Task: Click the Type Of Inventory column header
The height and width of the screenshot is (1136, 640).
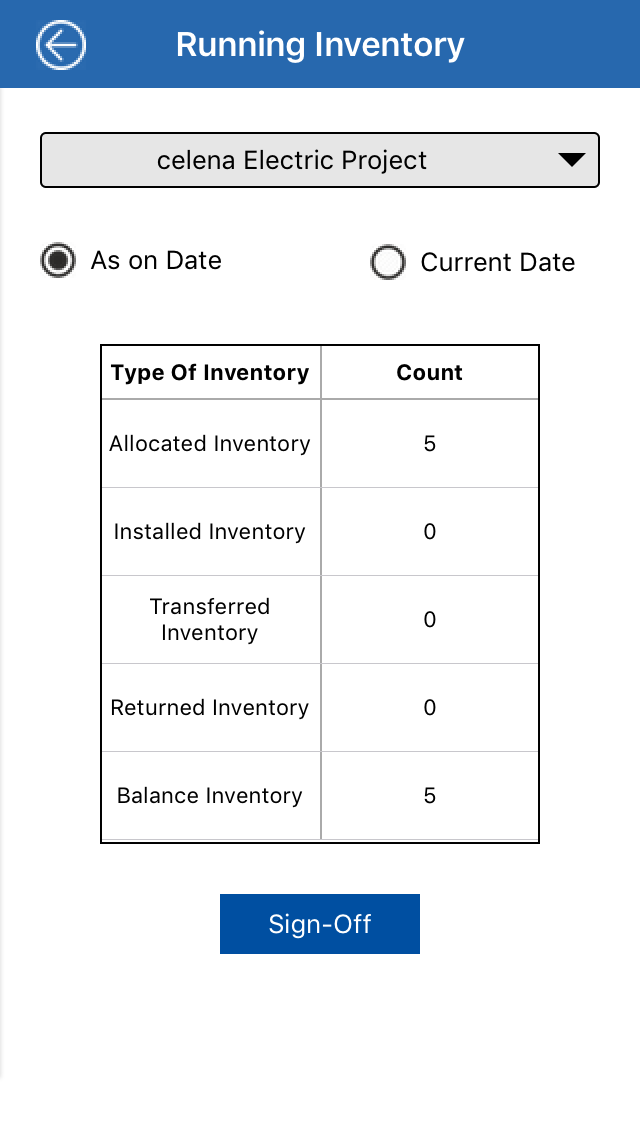Action: 210,373
